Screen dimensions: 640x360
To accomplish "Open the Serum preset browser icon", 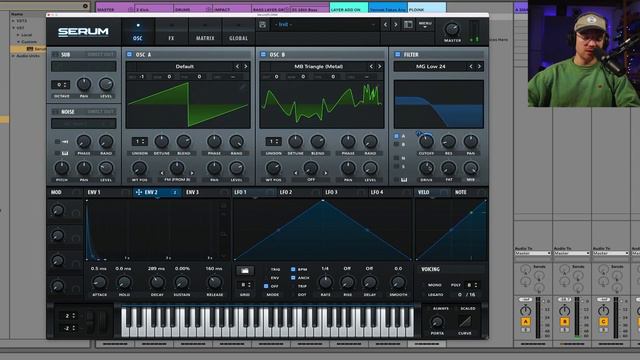I will tap(408, 25).
